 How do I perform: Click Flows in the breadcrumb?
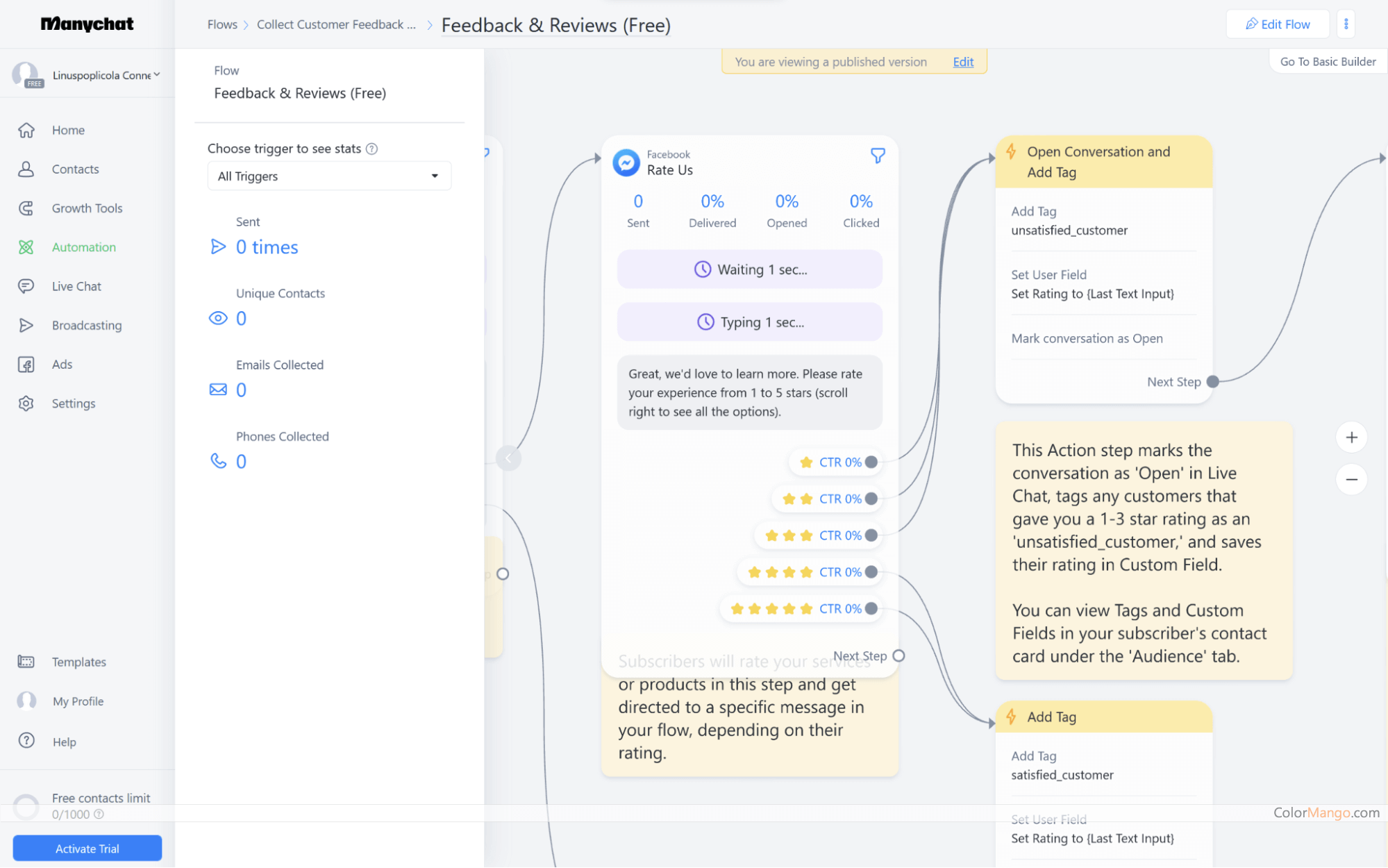coord(222,24)
